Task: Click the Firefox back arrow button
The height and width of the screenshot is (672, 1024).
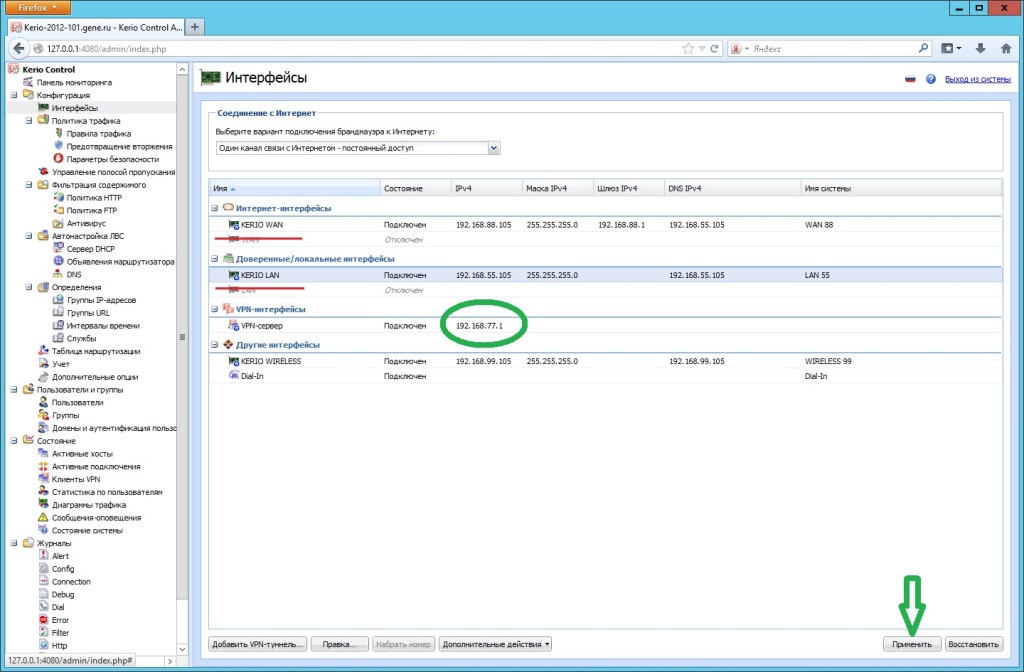Action: (18, 48)
